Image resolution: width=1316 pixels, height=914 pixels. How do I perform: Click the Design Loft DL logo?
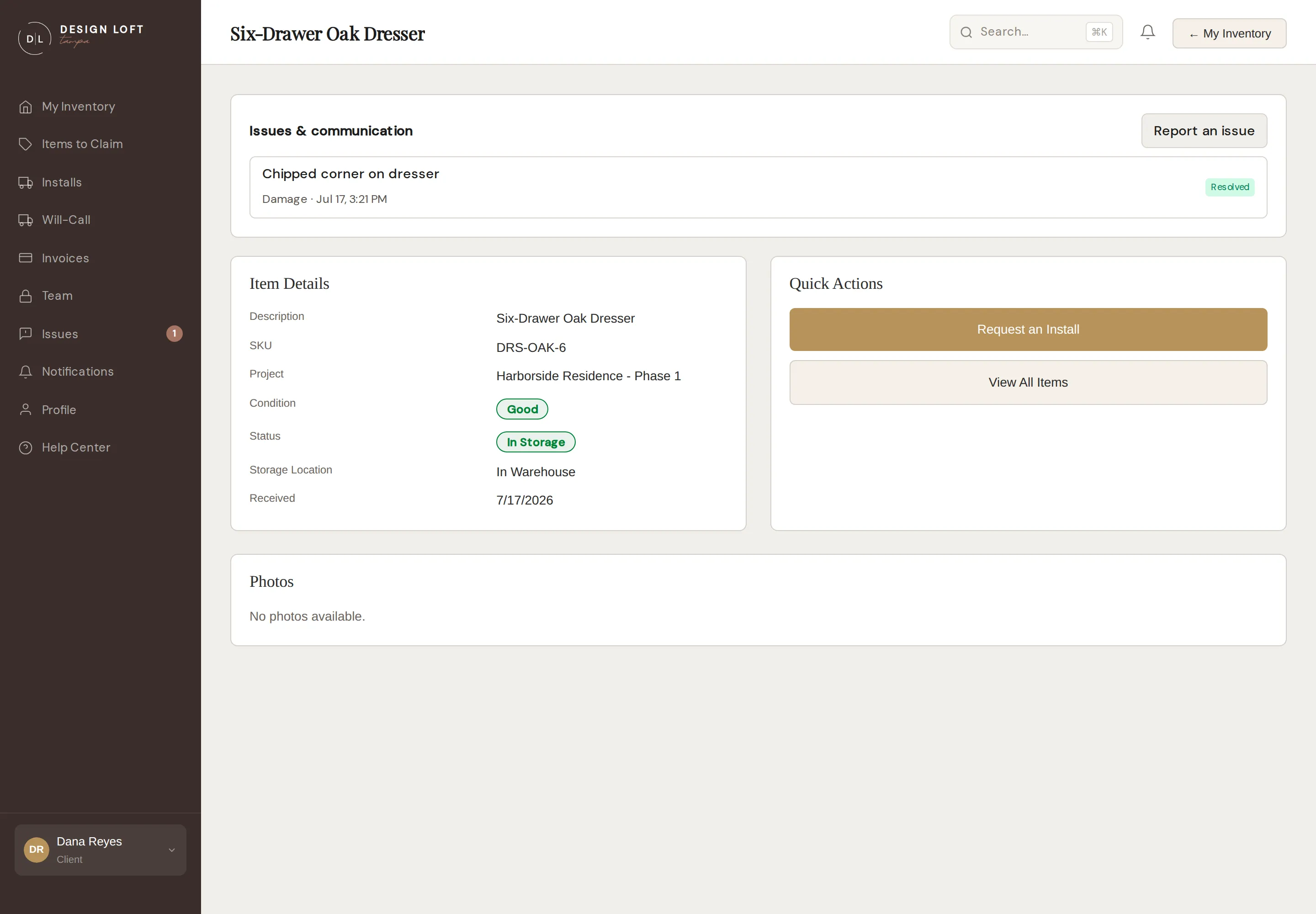point(81,38)
